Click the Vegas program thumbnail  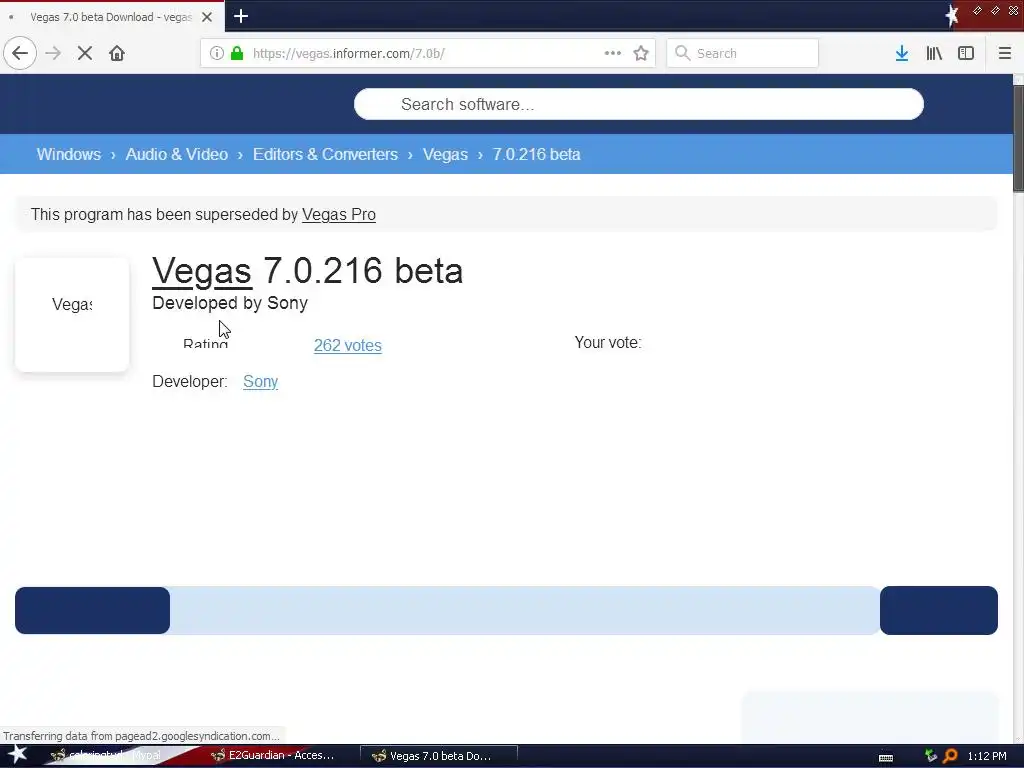pos(72,315)
